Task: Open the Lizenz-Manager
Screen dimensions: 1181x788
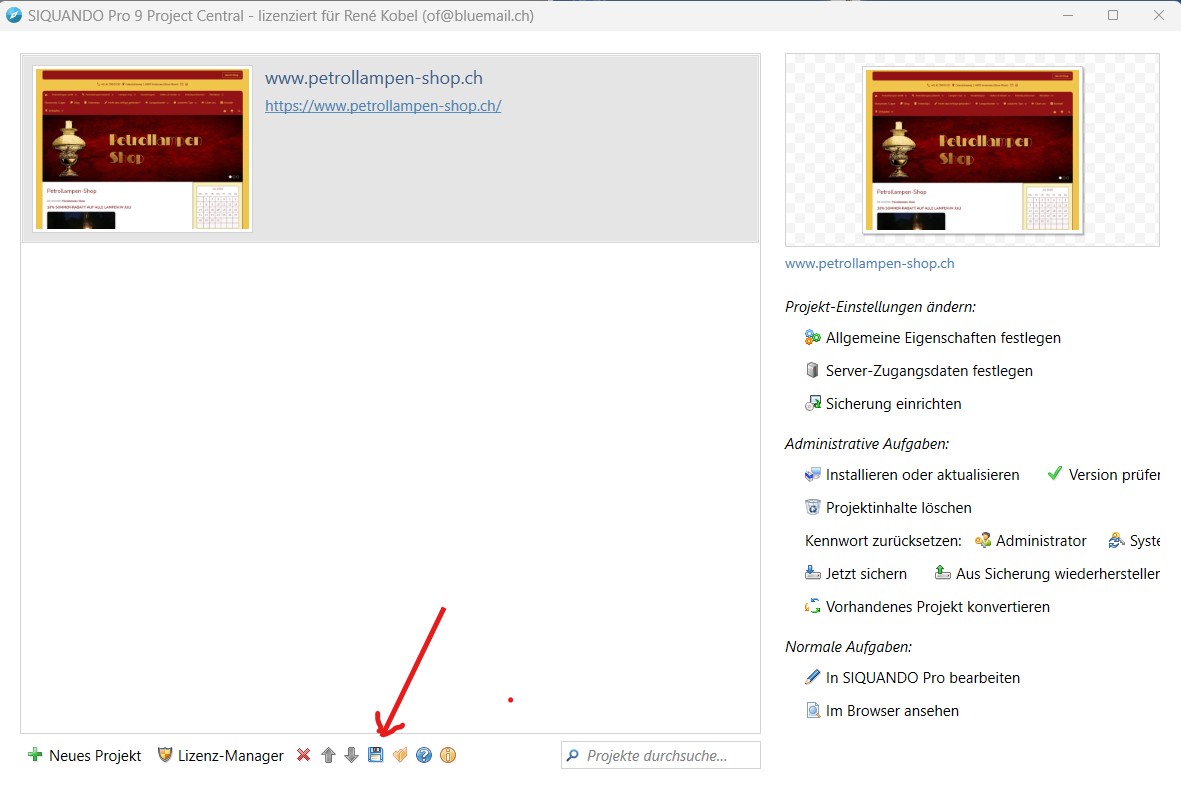Action: click(x=221, y=755)
